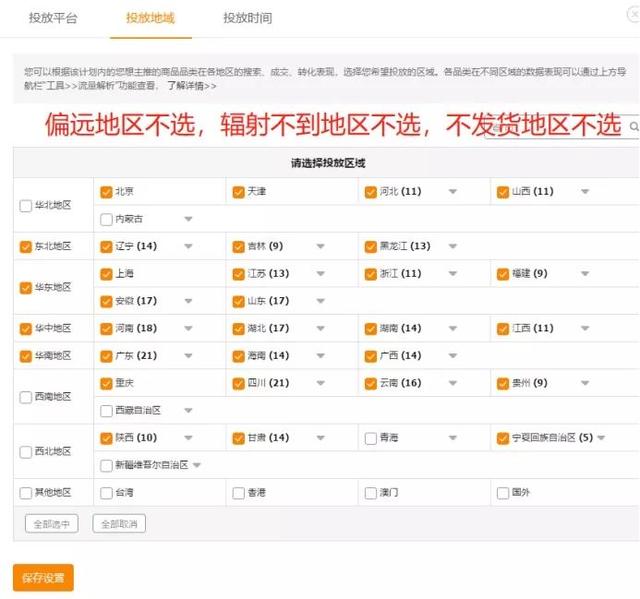Expand the 福建 (9) dropdown arrow
Image resolution: width=640 pixels, height=599 pixels.
tap(585, 273)
